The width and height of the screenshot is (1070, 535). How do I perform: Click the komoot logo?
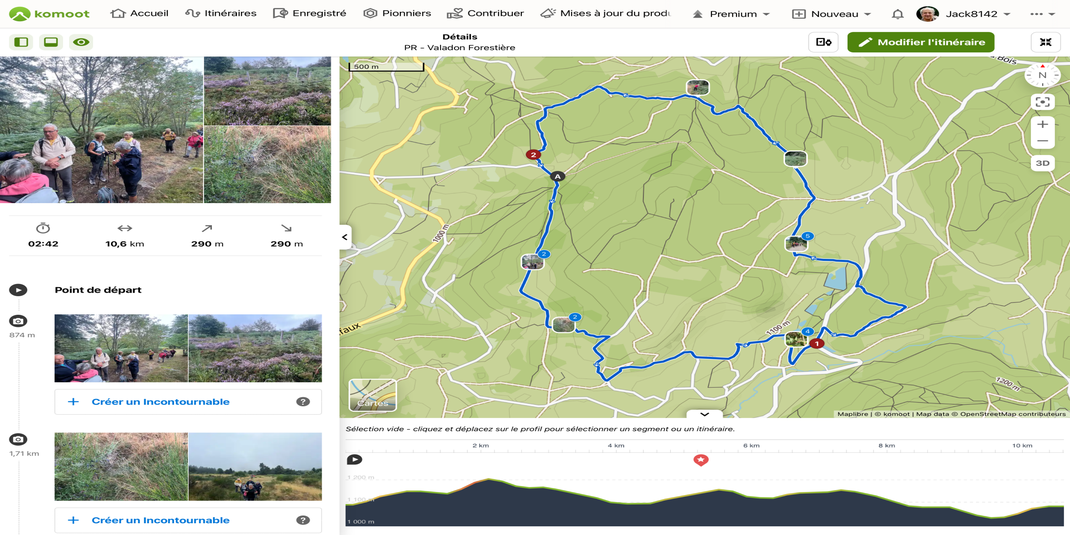(49, 14)
